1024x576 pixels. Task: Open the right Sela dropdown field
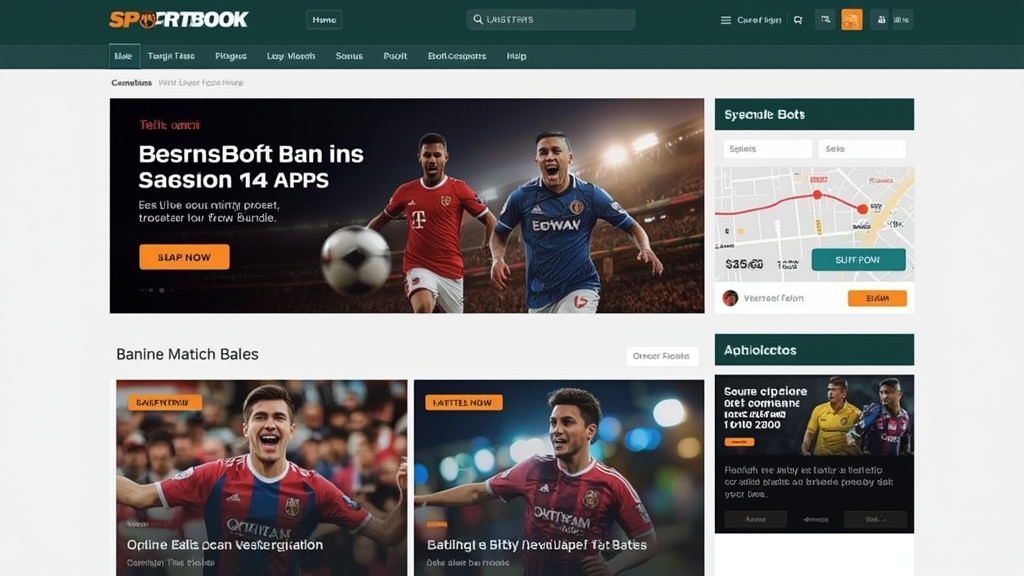point(861,149)
